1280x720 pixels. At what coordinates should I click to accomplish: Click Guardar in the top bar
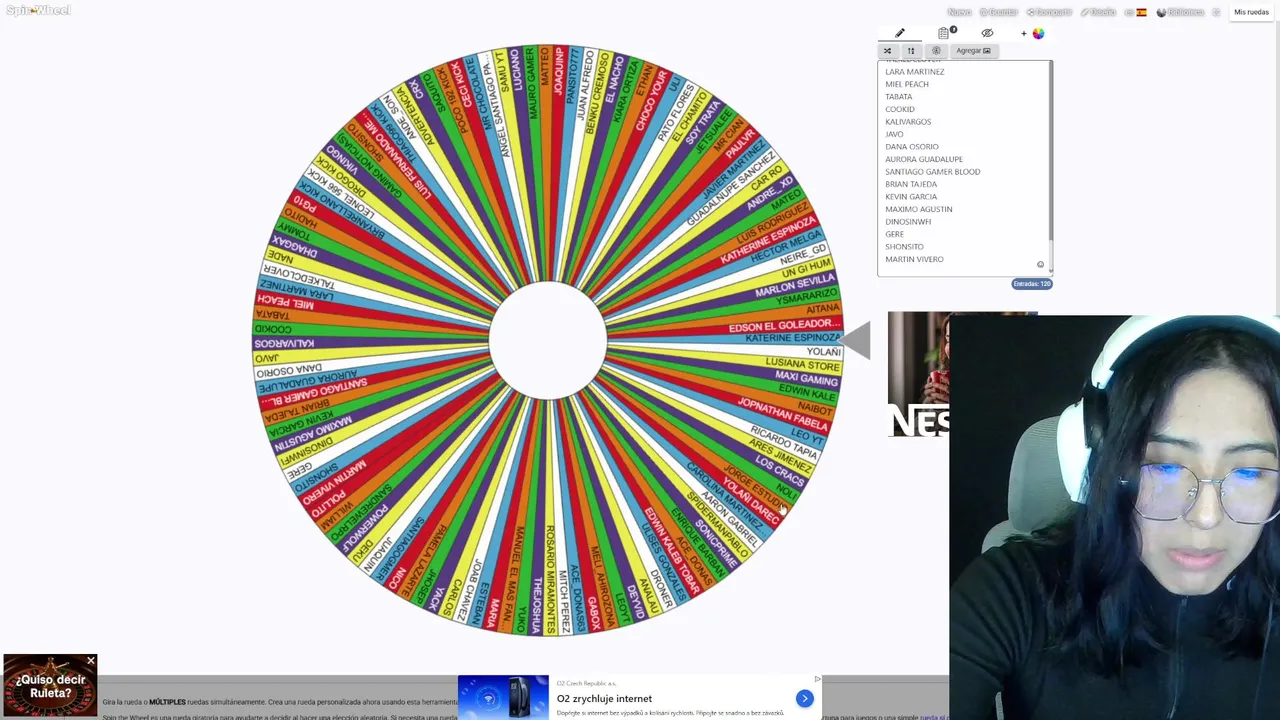point(998,12)
